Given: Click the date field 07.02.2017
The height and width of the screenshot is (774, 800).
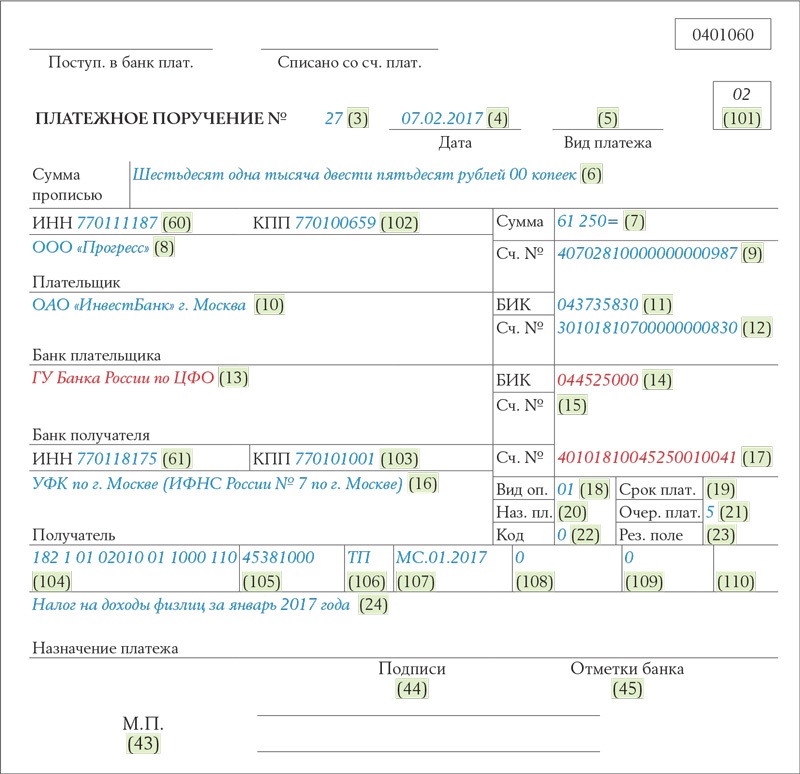Looking at the screenshot, I should [442, 118].
